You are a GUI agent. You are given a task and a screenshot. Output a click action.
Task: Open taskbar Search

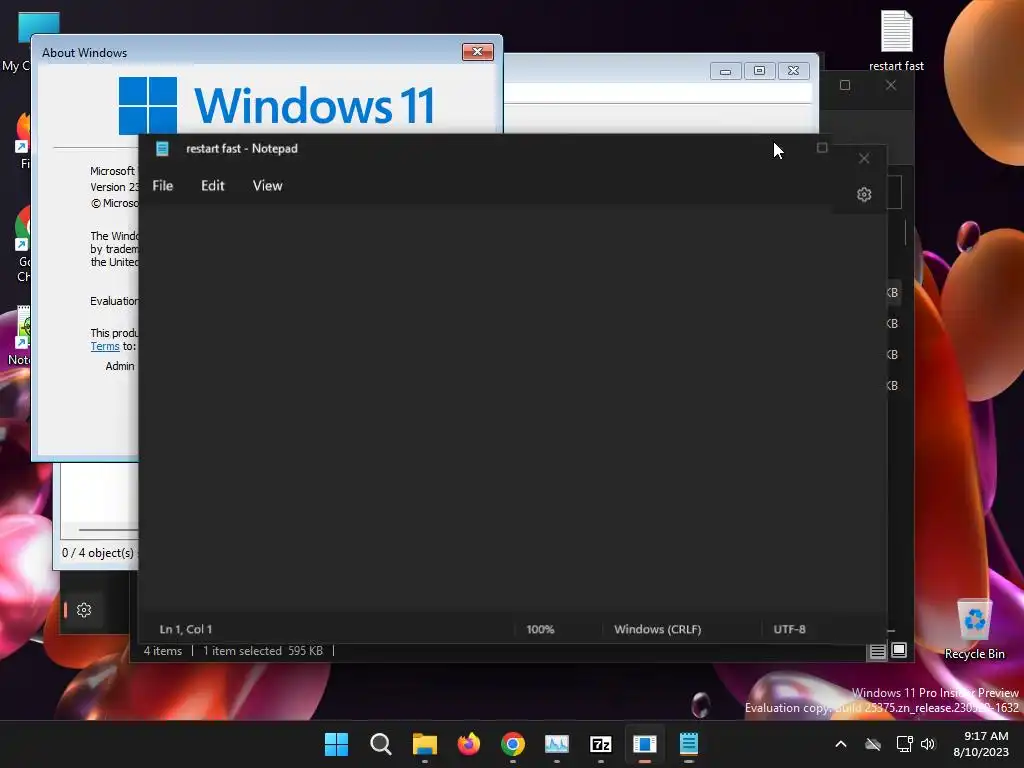[x=381, y=744]
